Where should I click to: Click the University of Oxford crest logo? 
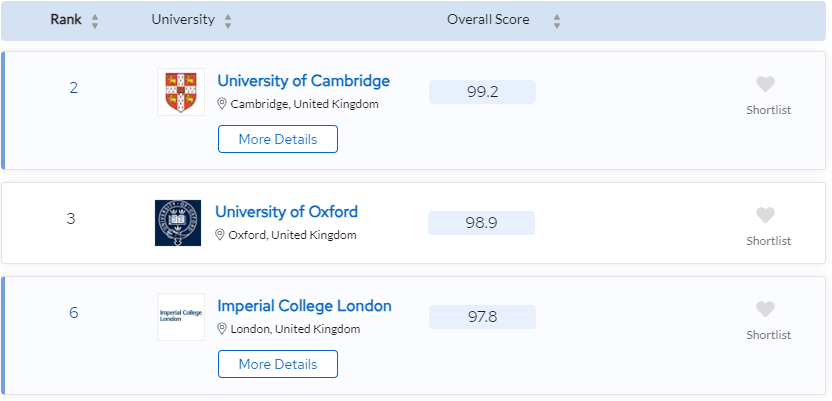pos(178,223)
